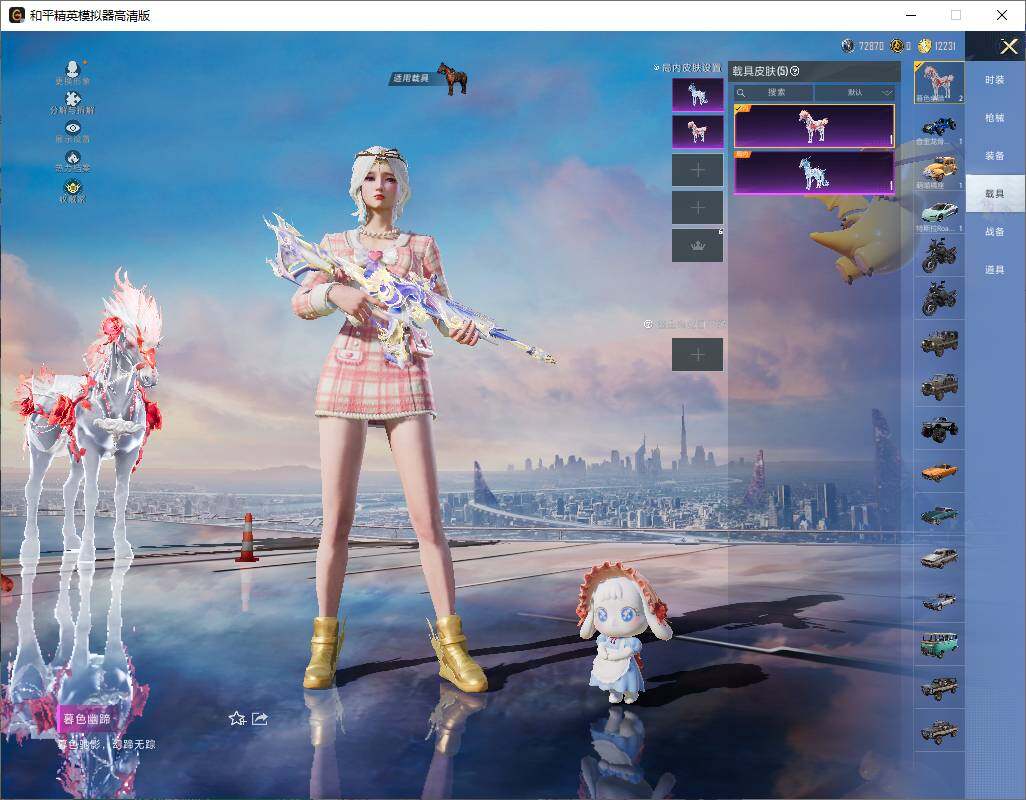Screen dimensions: 1026x800
Task: Click the 暮色幽蹄 skin name label
Action: 86,719
